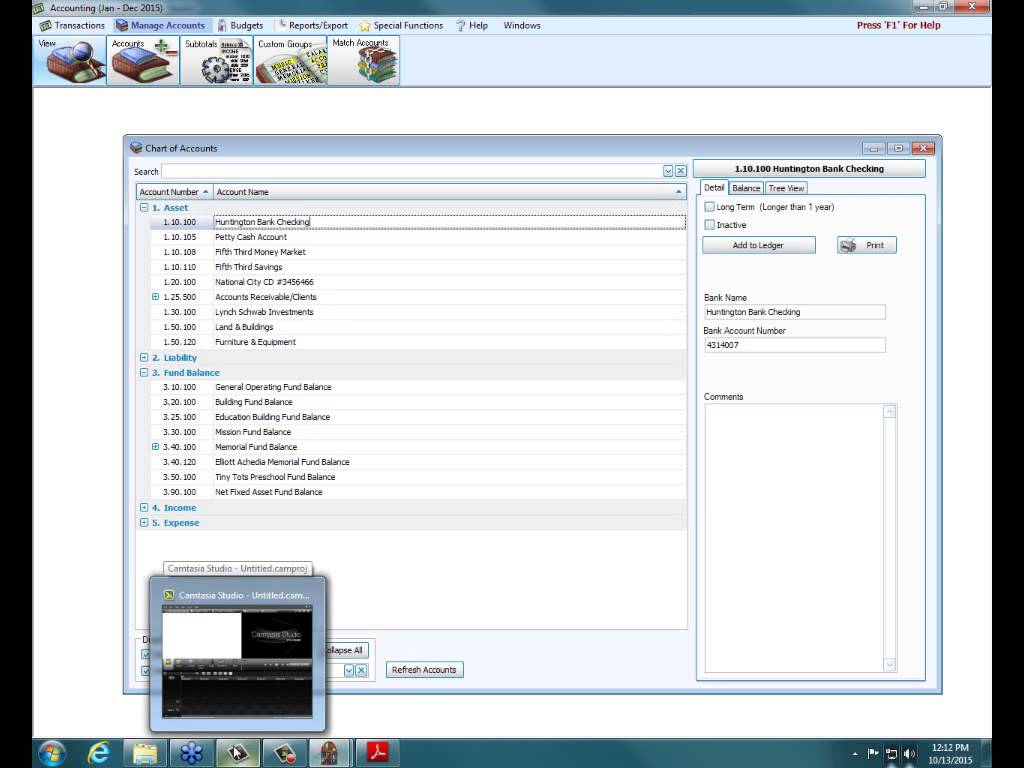Viewport: 1024px width, 768px height.
Task: Open the search field dropdown arrow
Action: click(x=668, y=172)
